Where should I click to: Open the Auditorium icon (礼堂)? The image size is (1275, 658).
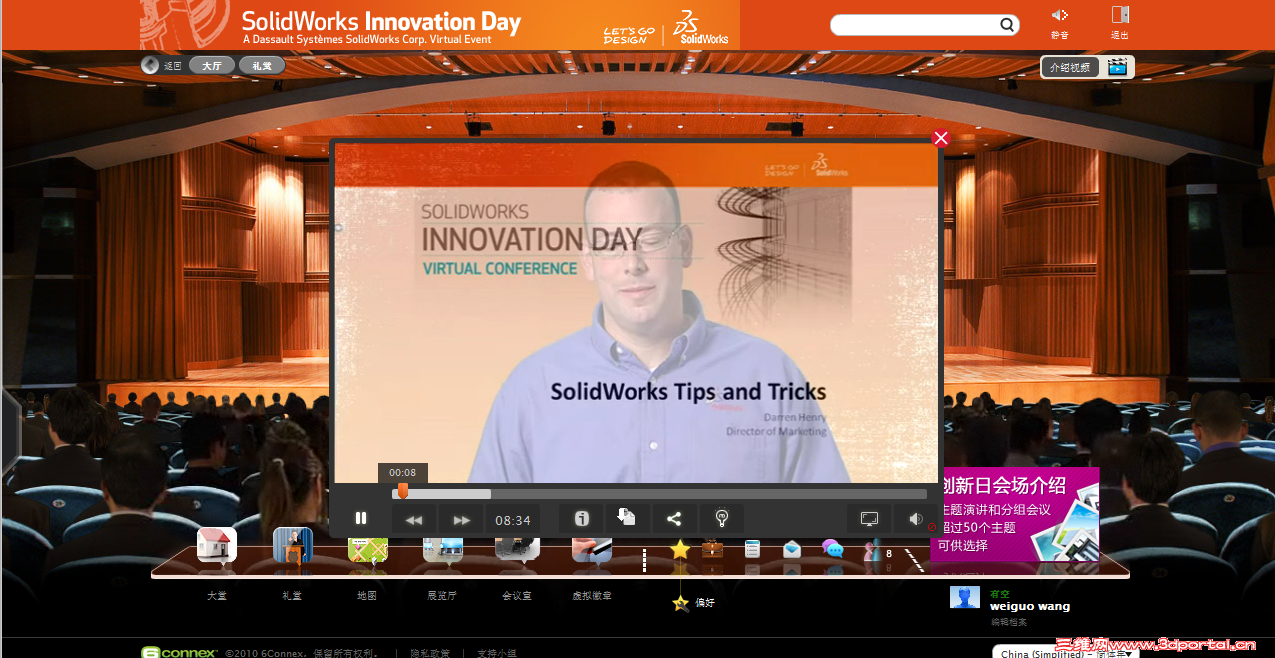(293, 545)
